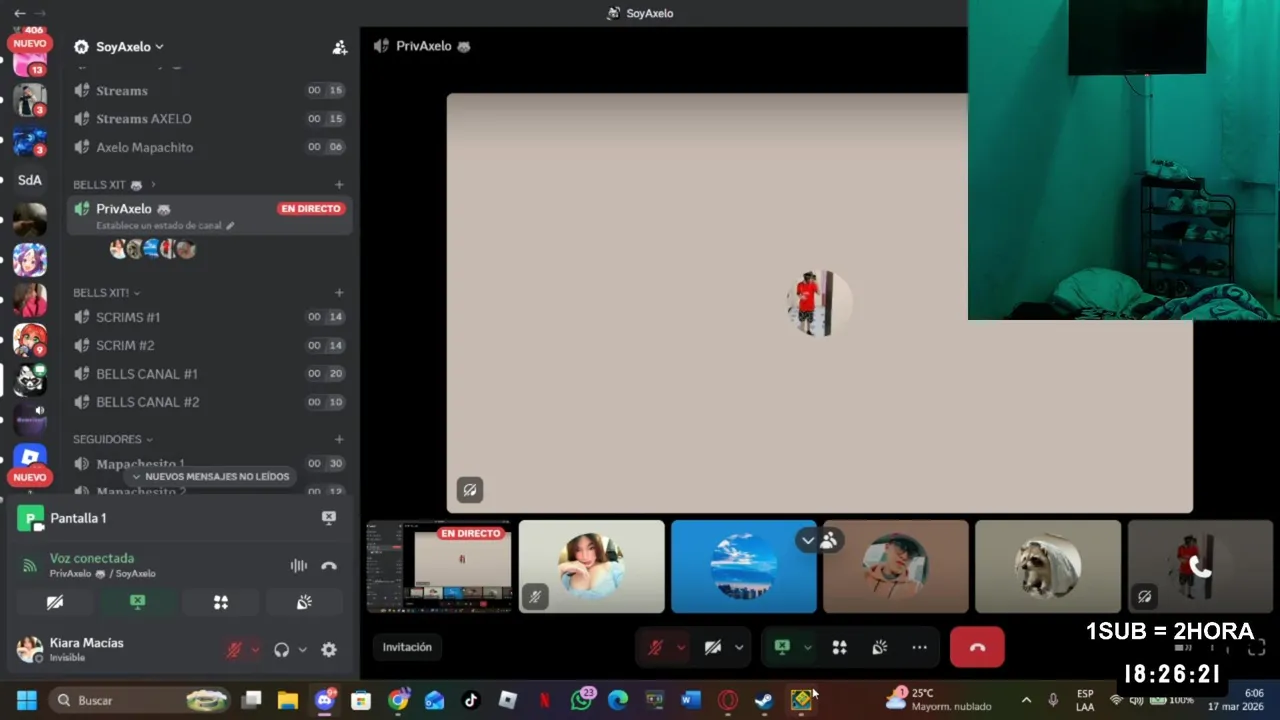The width and height of the screenshot is (1280, 720).
Task: Toggle screen share in call control bar
Action: point(782,648)
